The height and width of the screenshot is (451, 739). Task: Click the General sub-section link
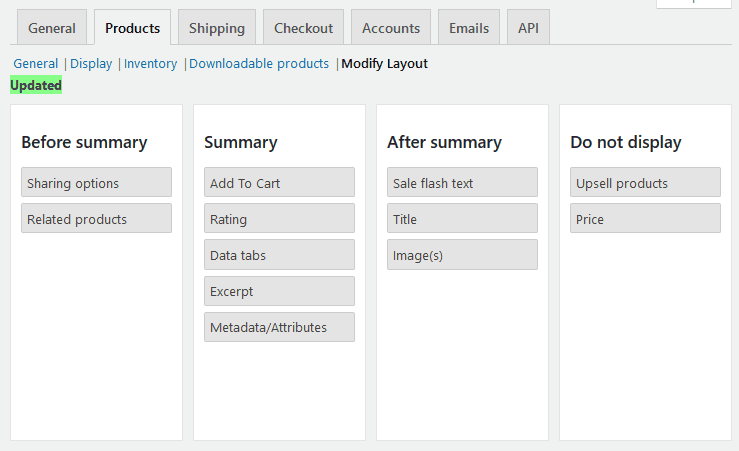coord(35,64)
